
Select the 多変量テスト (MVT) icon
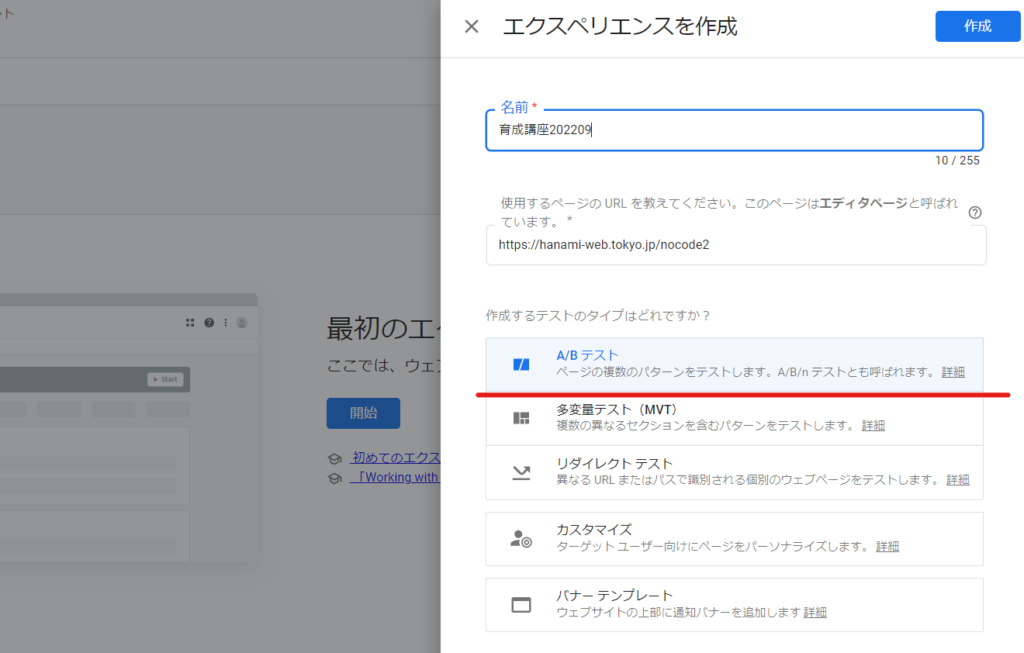click(x=521, y=418)
